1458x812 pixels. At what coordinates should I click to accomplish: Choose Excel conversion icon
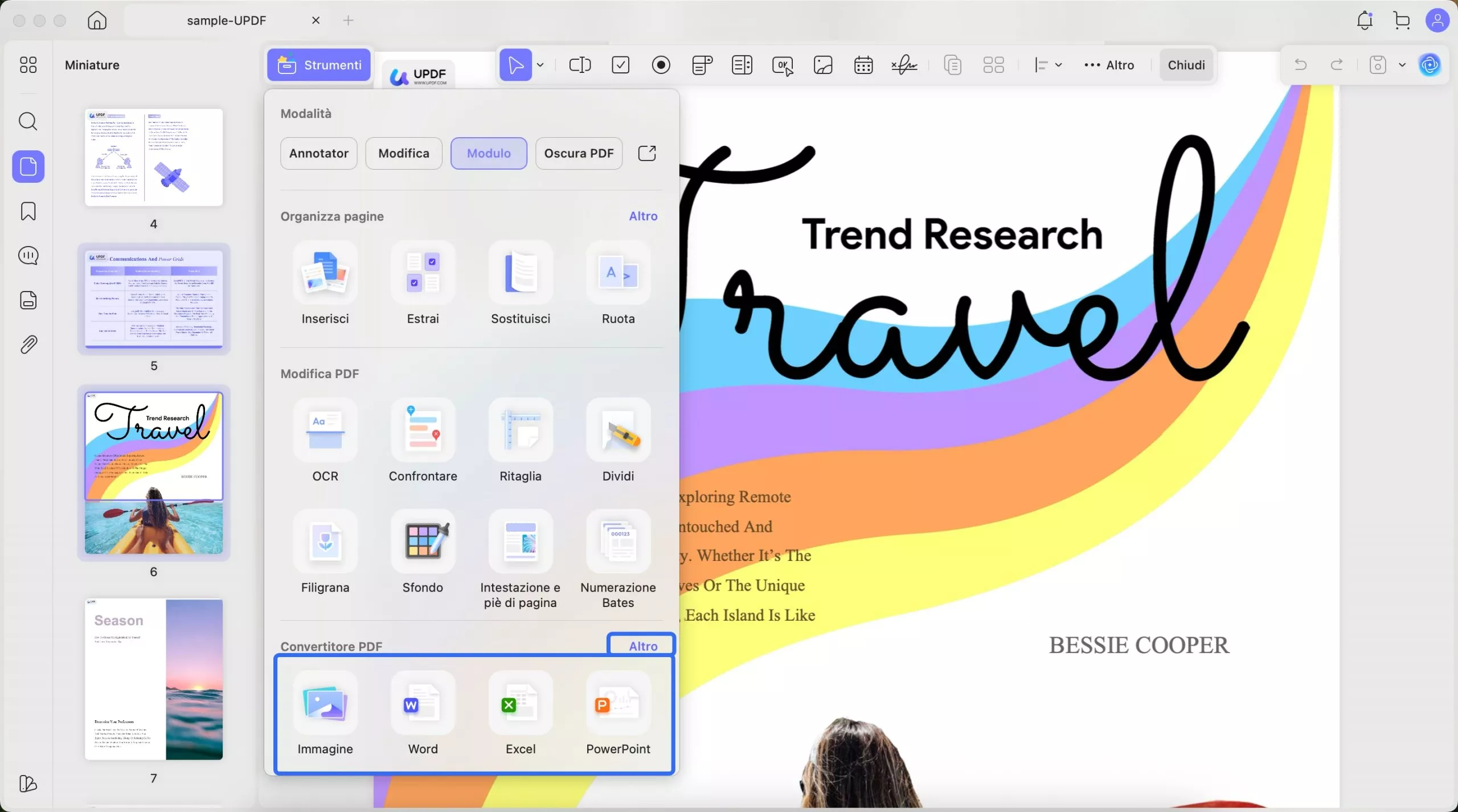521,704
